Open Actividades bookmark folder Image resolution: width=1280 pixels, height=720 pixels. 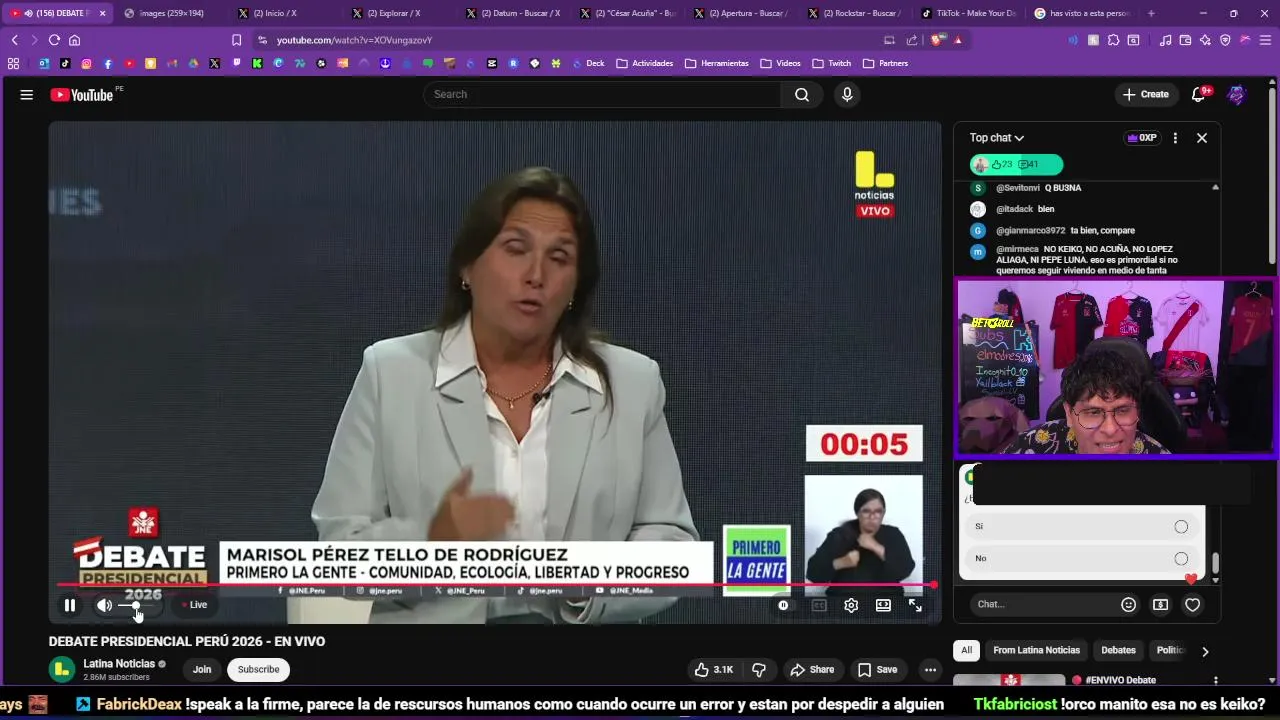(645, 63)
